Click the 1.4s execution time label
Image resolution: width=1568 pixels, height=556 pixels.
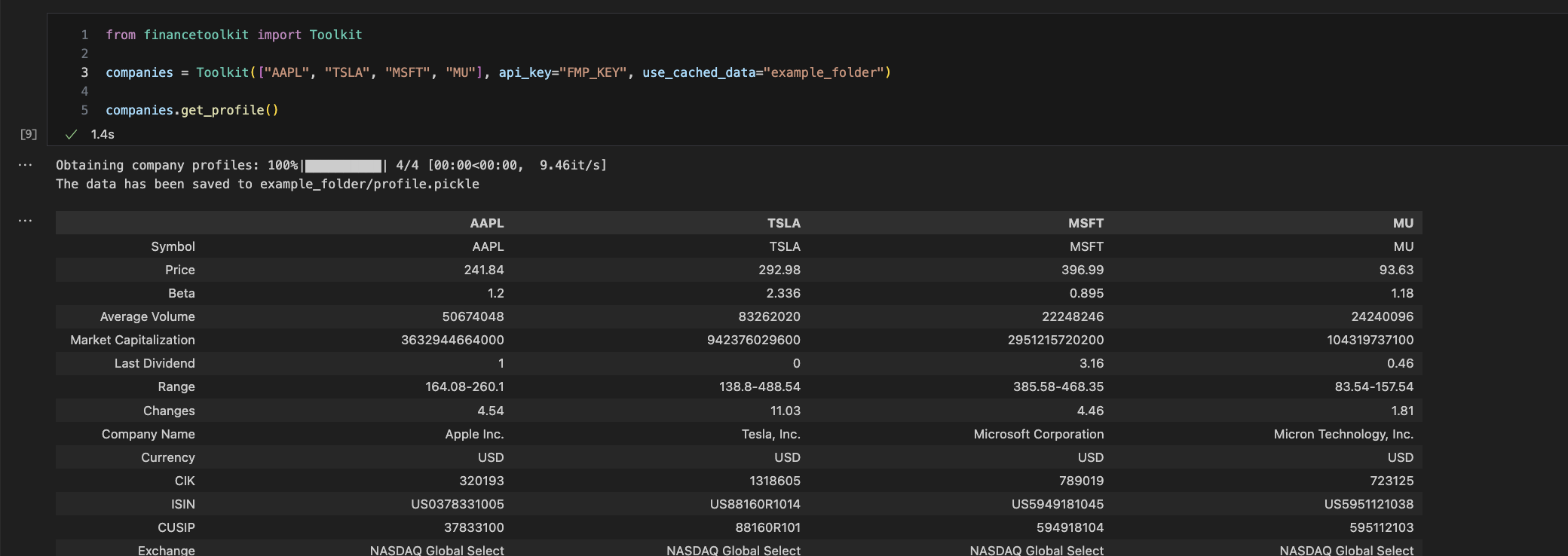pyautogui.click(x=103, y=134)
